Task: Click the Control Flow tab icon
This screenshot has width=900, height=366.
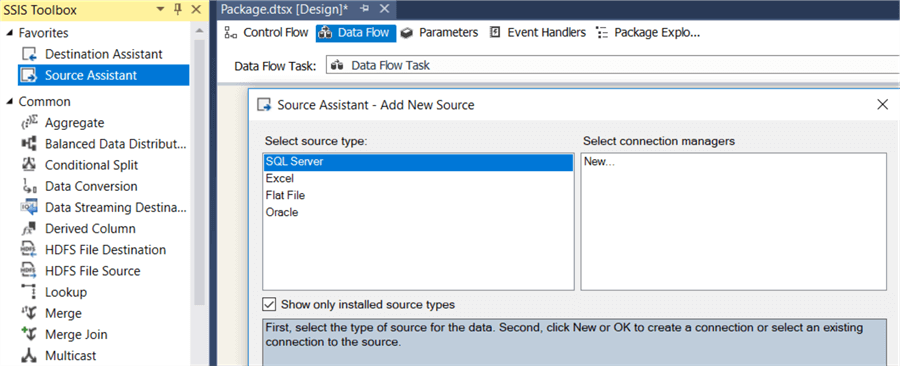Action: click(231, 33)
